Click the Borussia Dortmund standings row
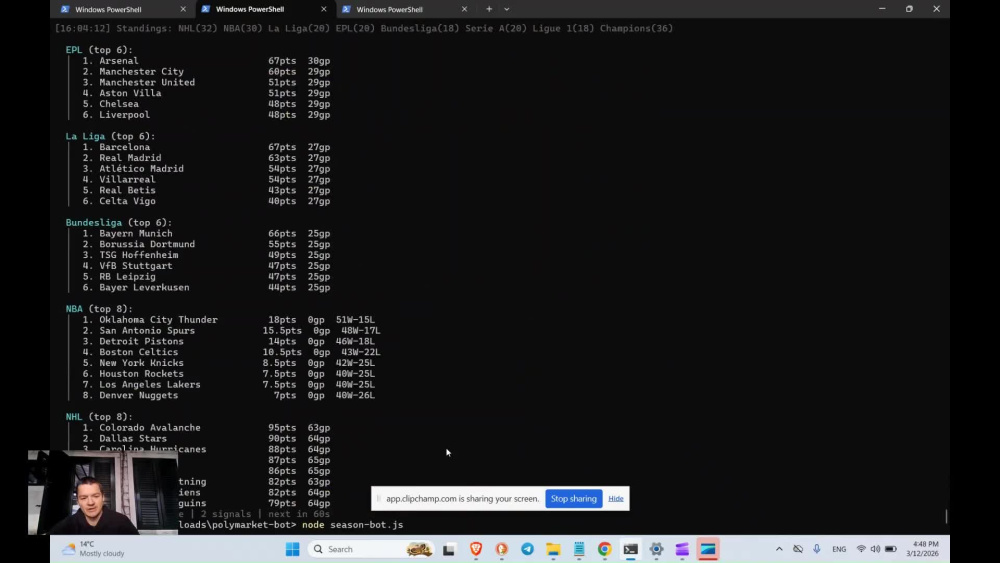Screen dimensions: 1000x563 click(206, 244)
